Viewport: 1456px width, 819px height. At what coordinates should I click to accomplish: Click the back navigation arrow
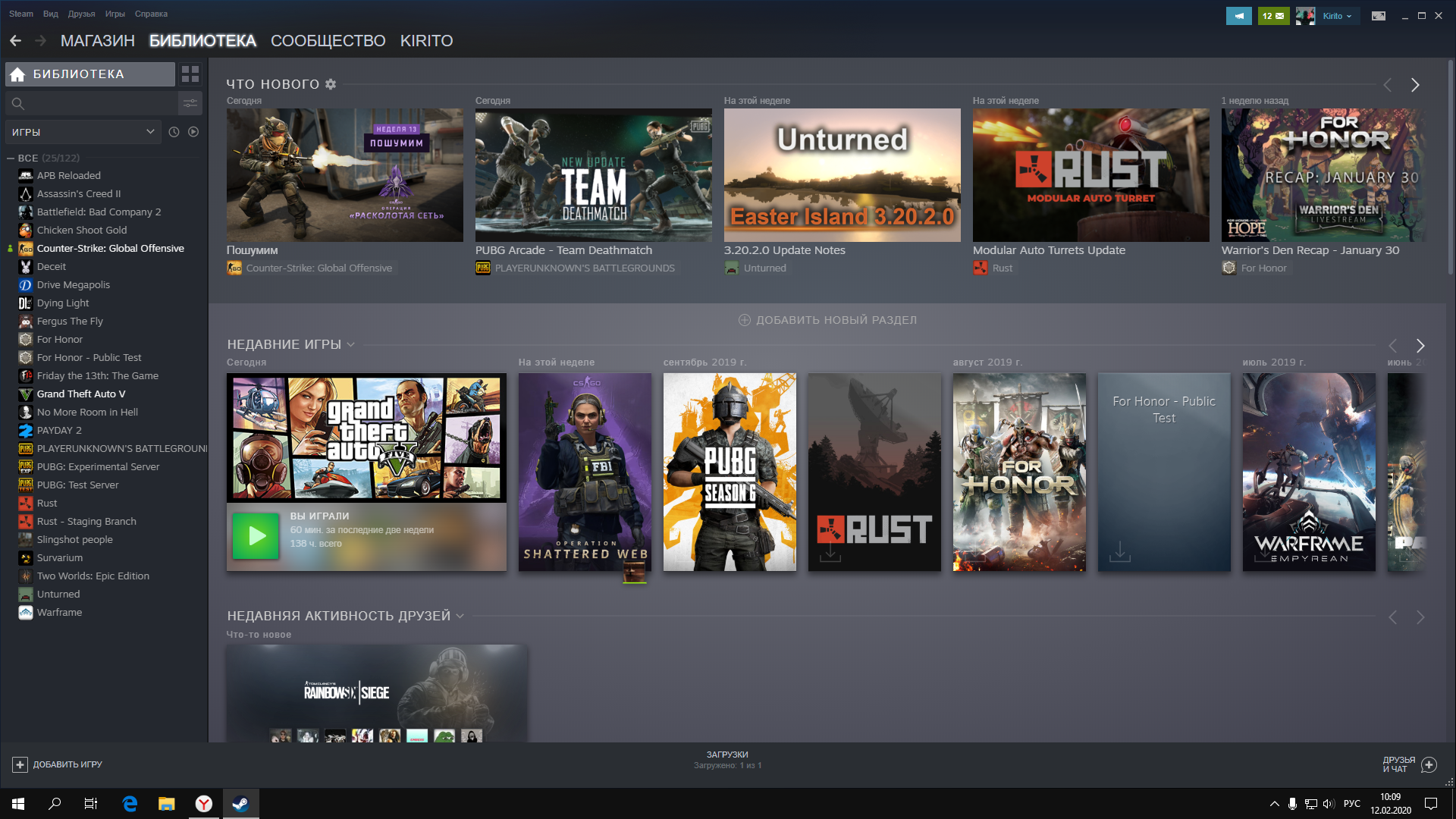tap(15, 41)
